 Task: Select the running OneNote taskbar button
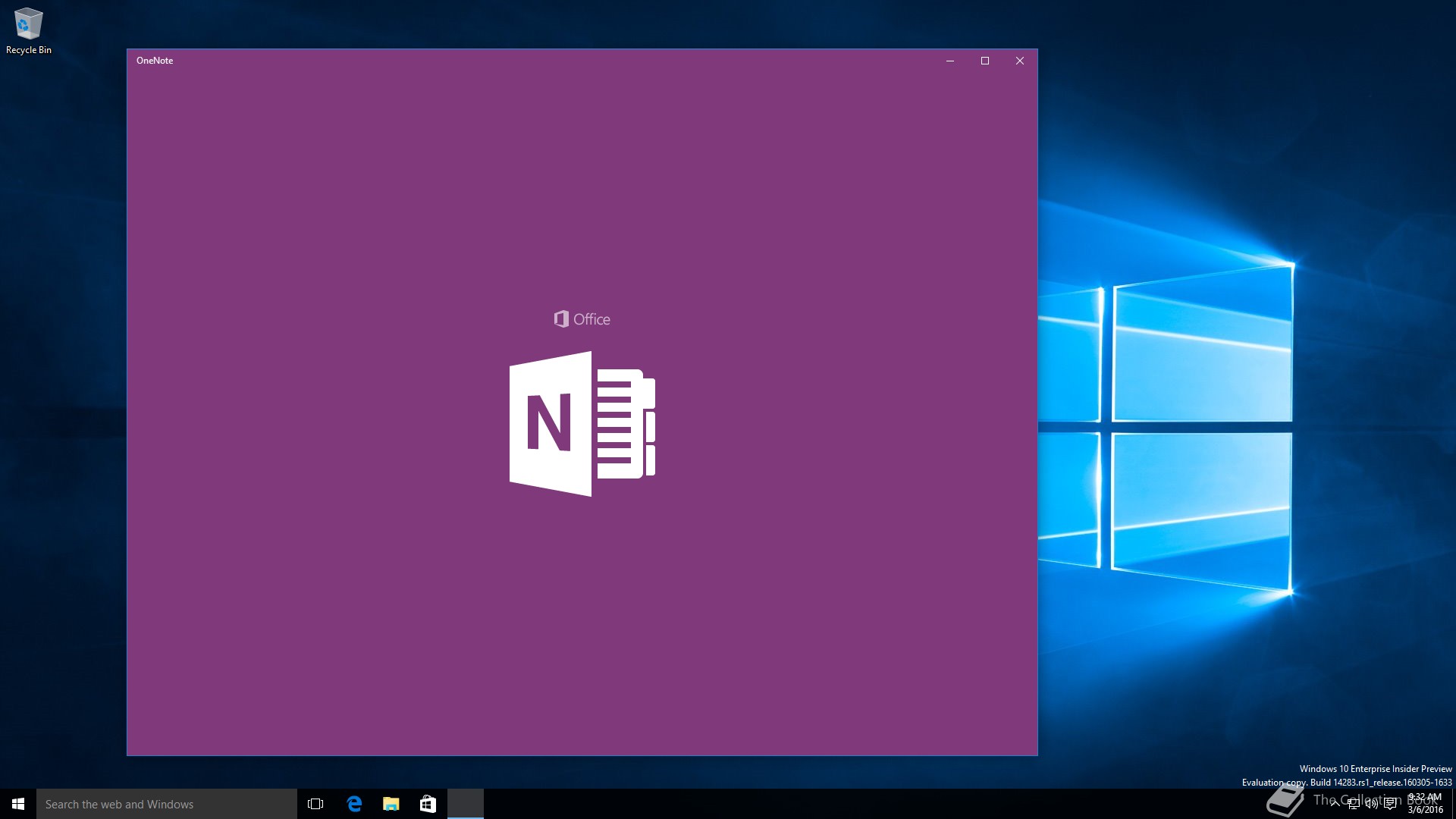466,804
